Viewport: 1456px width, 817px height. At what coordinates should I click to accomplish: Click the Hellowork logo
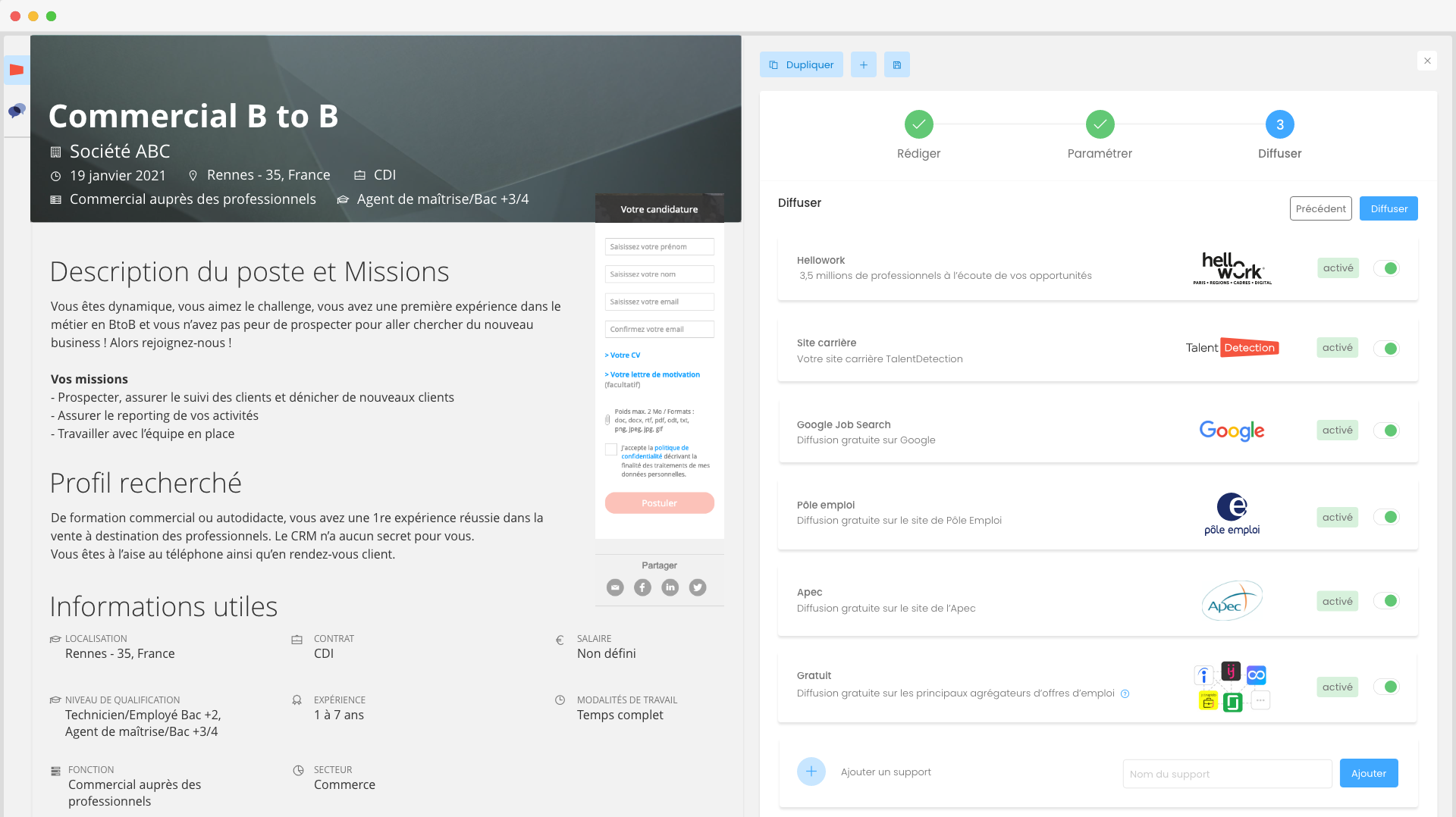[x=1232, y=268]
